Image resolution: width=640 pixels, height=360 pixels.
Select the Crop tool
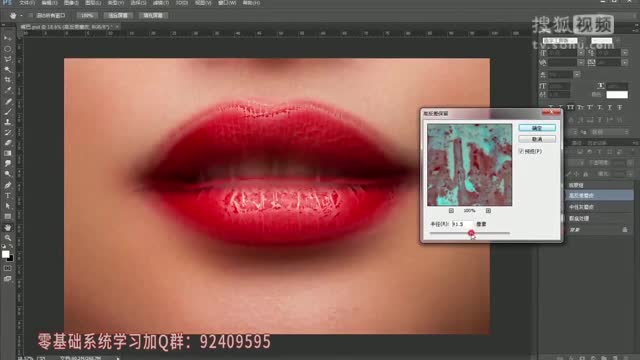pos(7,80)
